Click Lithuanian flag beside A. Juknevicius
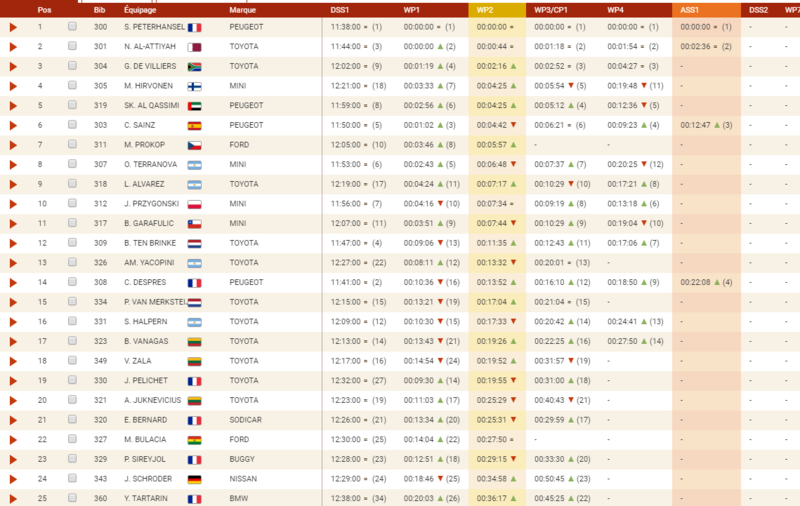 (194, 401)
